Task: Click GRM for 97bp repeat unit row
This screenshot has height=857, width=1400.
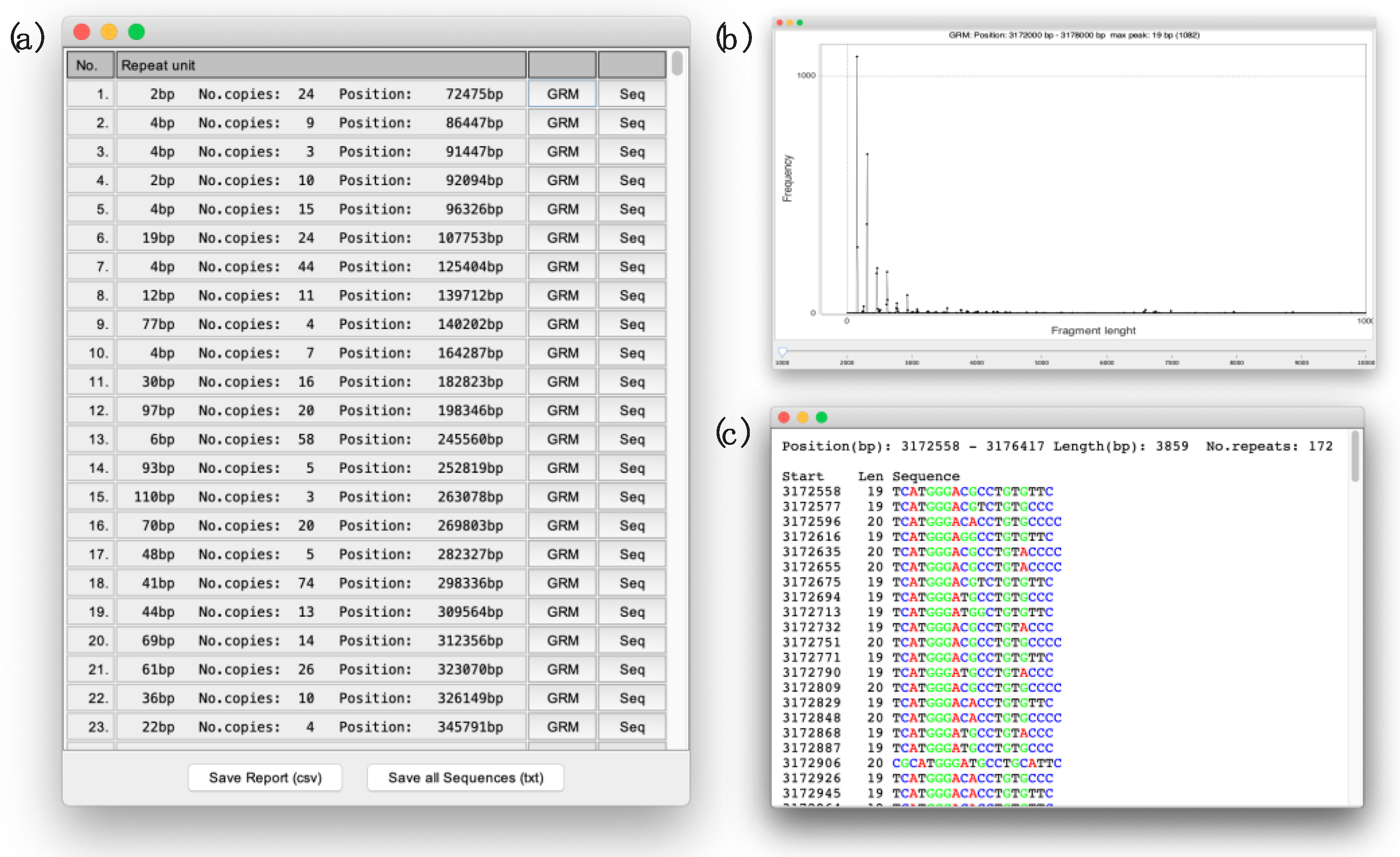Action: coord(562,410)
